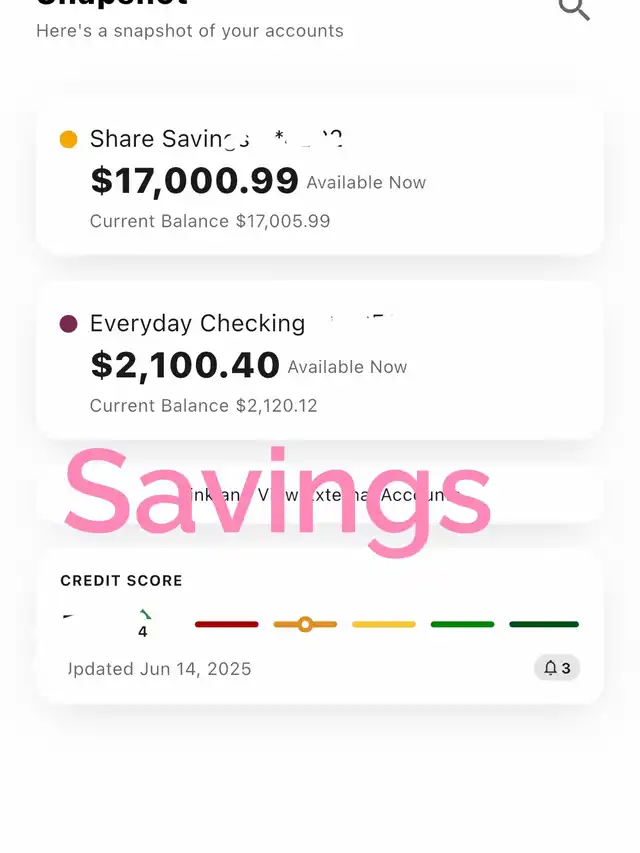The height and width of the screenshot is (853, 640).
Task: Open the credit alerts bell badge
Action: (x=557, y=668)
